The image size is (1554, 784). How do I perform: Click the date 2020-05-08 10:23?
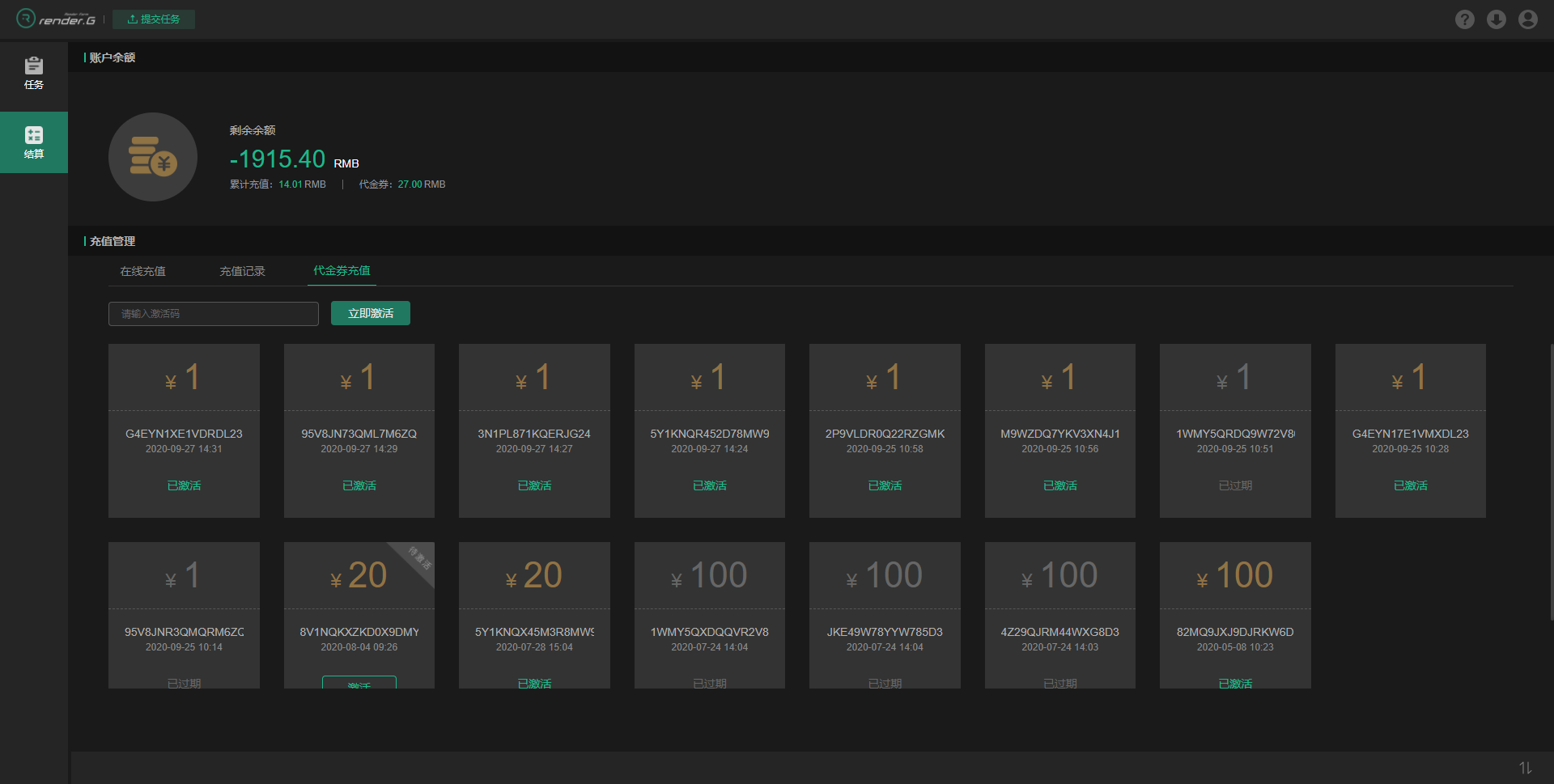tap(1235, 647)
